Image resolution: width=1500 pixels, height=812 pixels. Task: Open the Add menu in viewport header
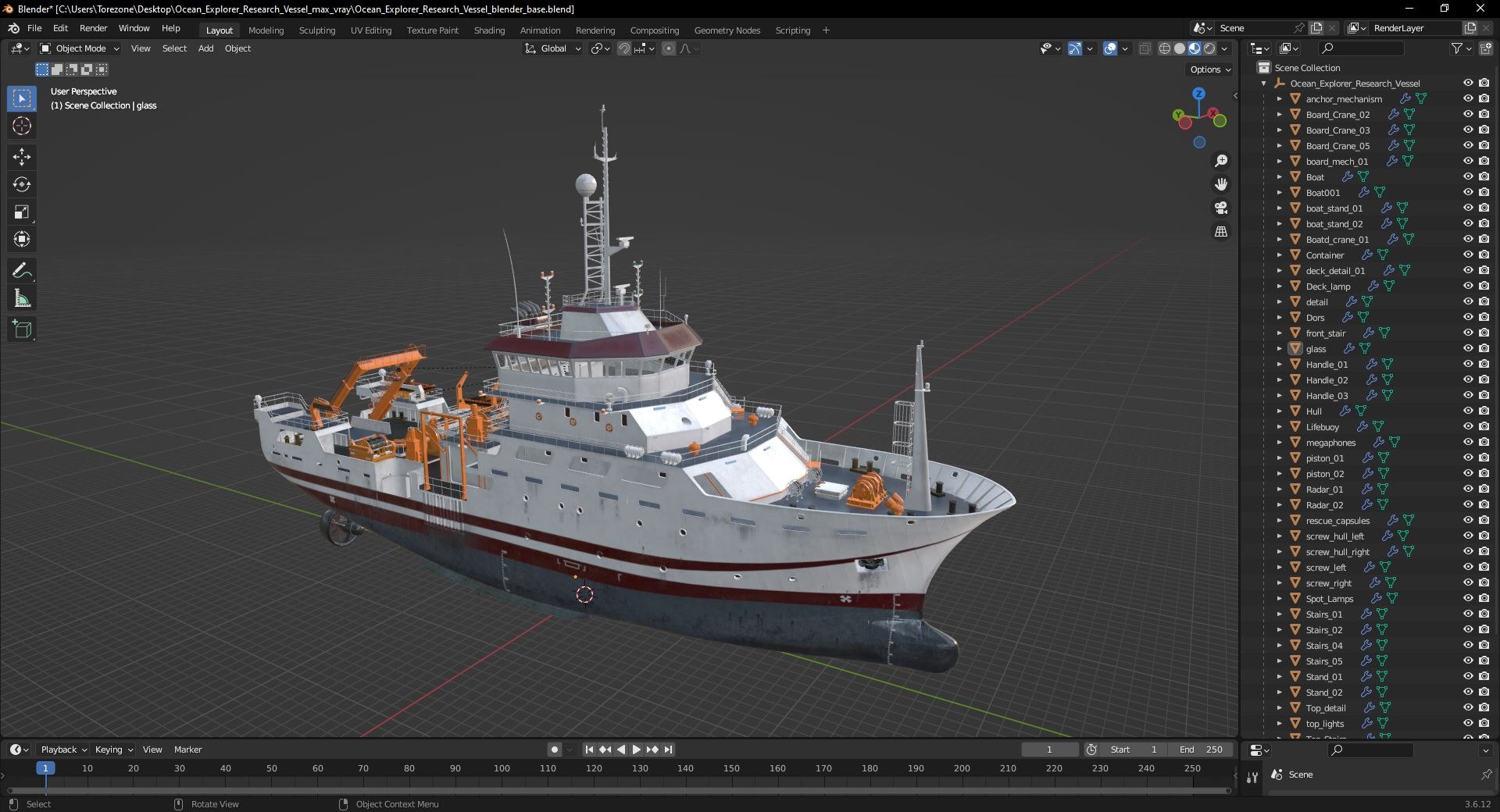pos(205,48)
